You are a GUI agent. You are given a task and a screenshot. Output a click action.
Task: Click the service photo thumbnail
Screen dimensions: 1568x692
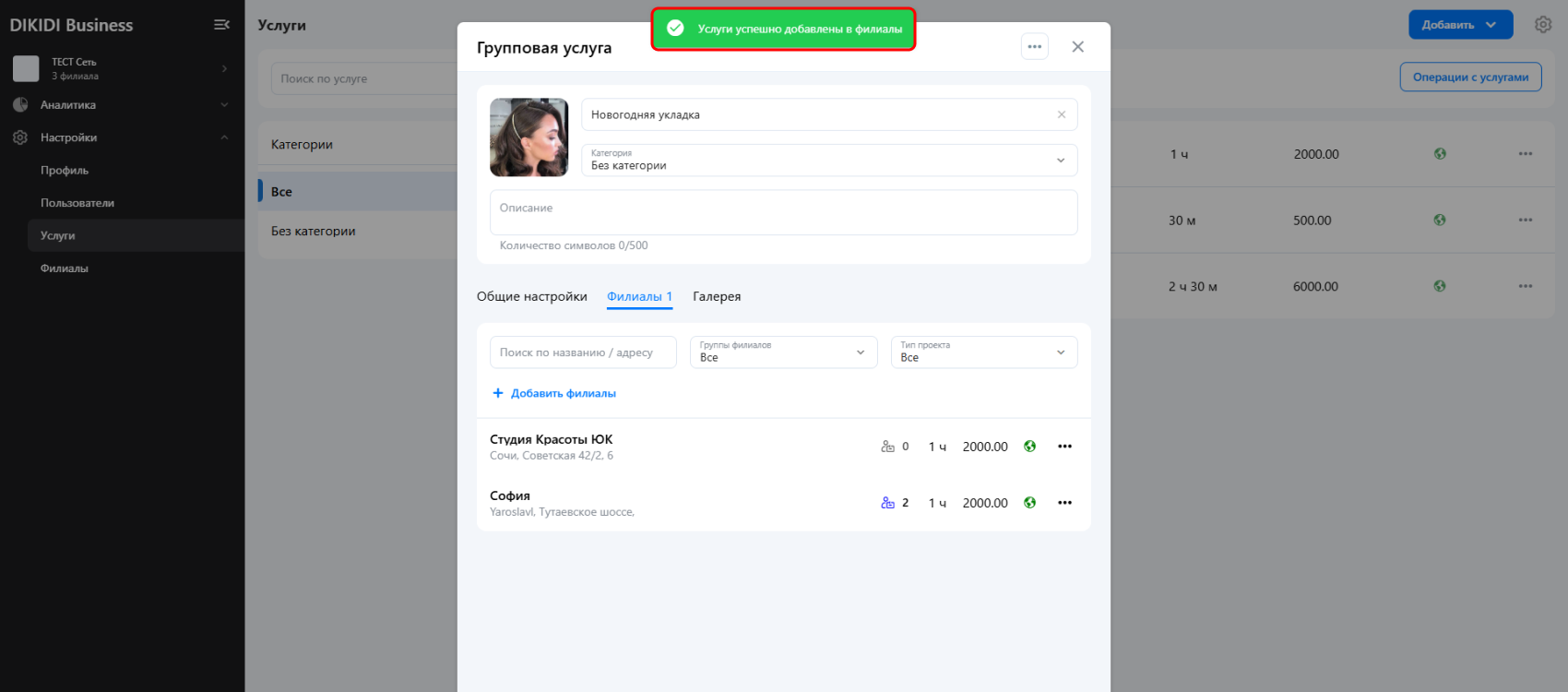point(529,137)
